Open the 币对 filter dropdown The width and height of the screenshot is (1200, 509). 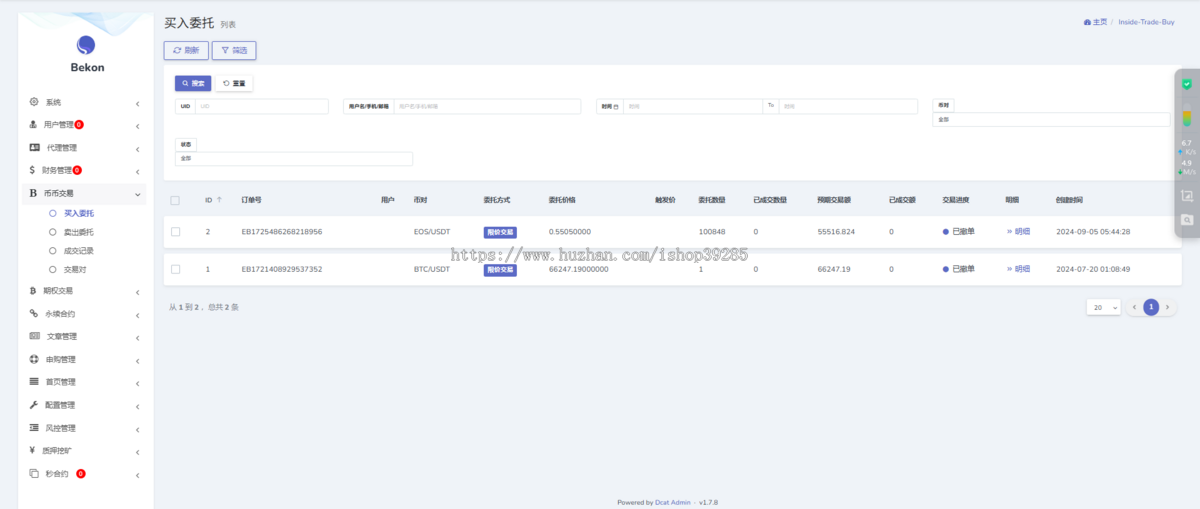pyautogui.click(x=1051, y=119)
